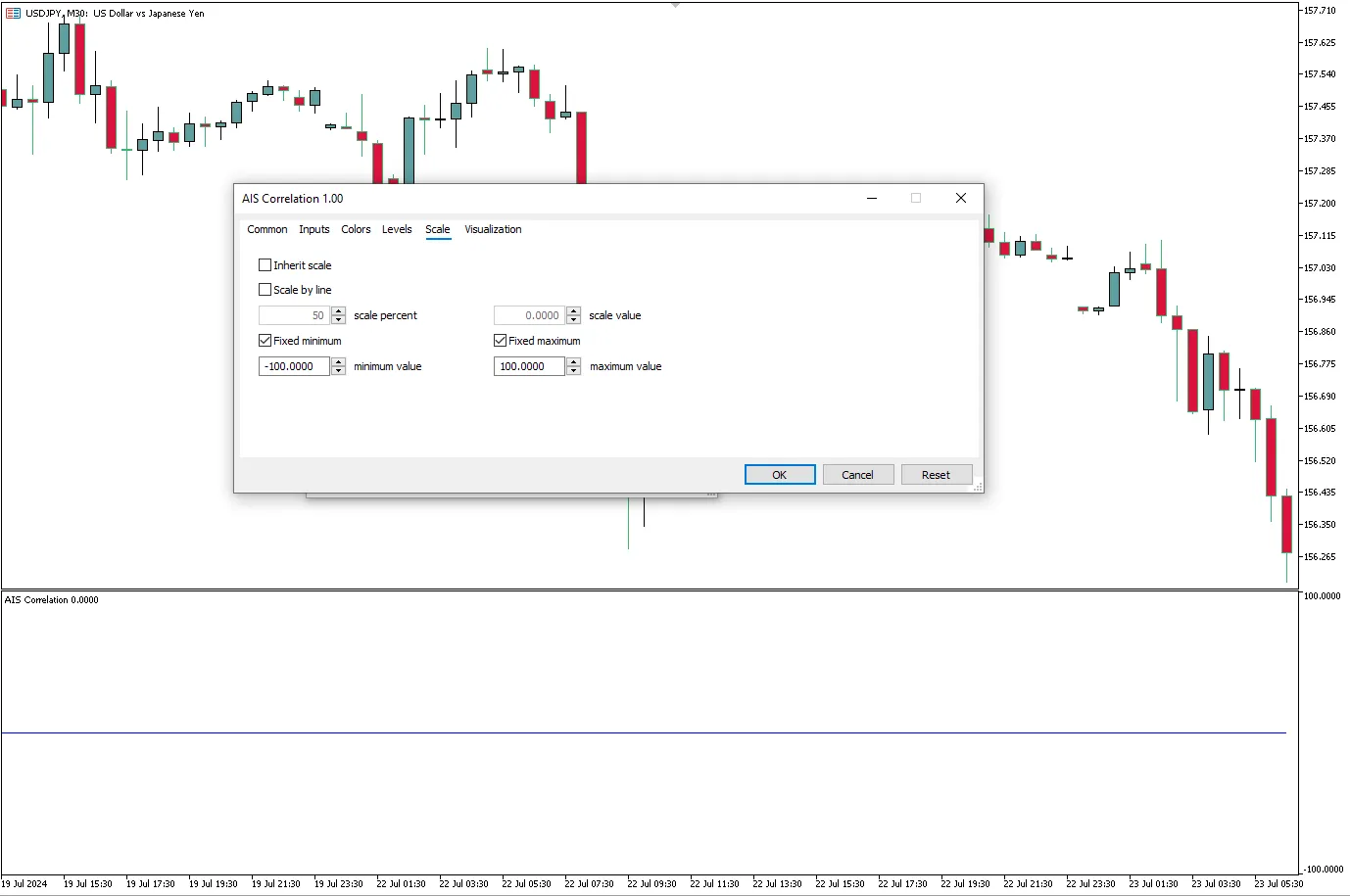1350x896 pixels.
Task: Confirm the dialog with the OK button
Action: point(780,475)
